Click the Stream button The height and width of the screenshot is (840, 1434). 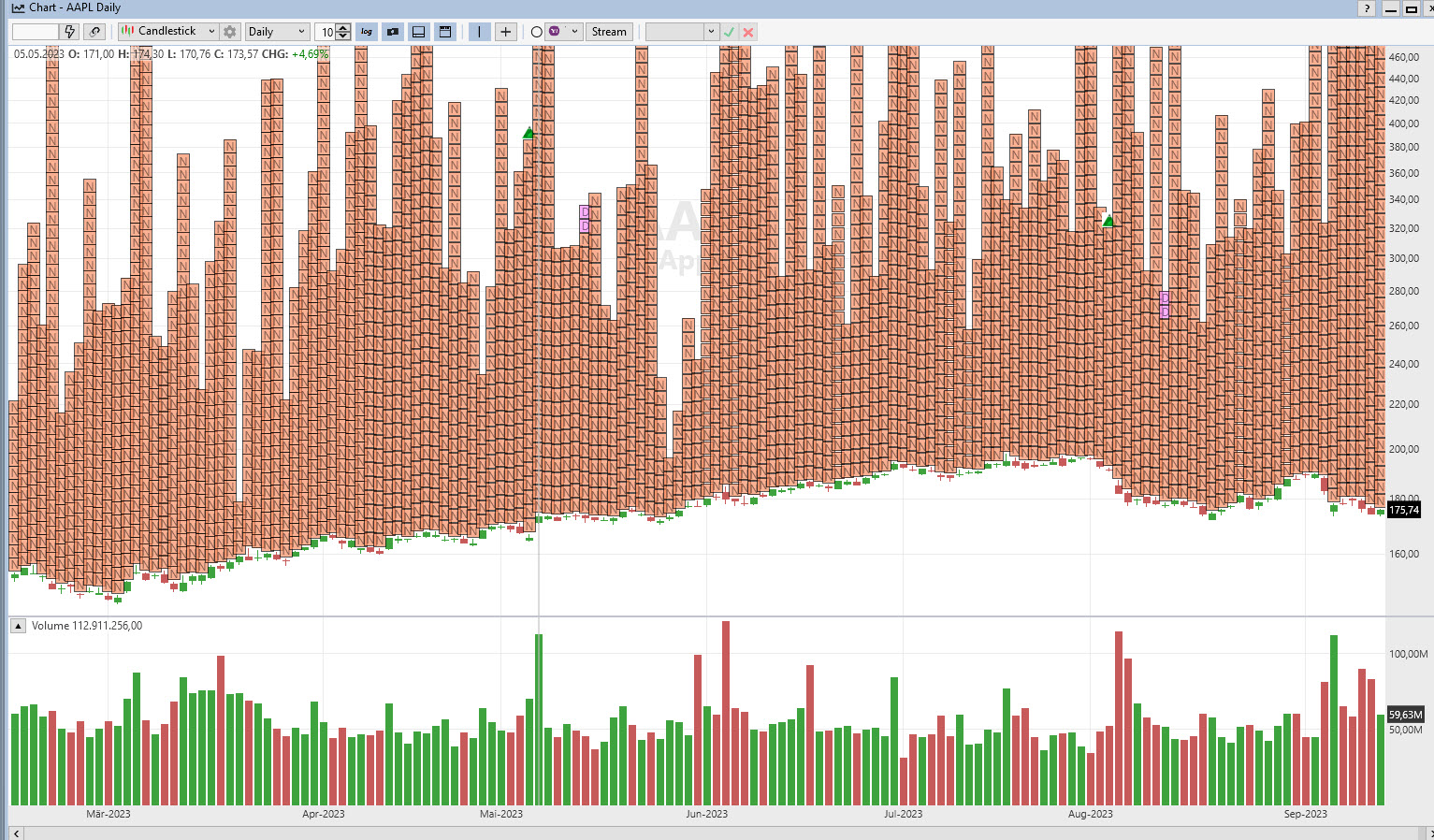point(609,32)
